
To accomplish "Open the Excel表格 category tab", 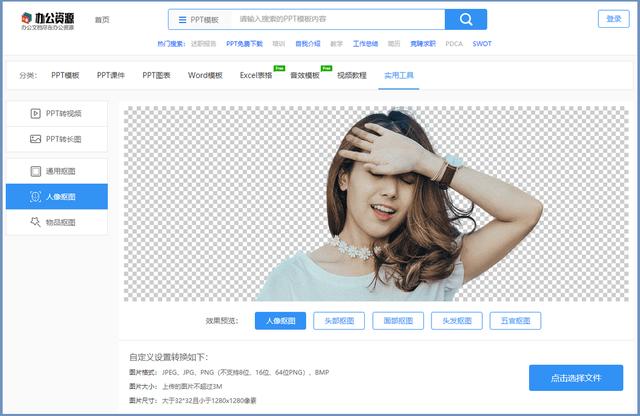I will 256,75.
